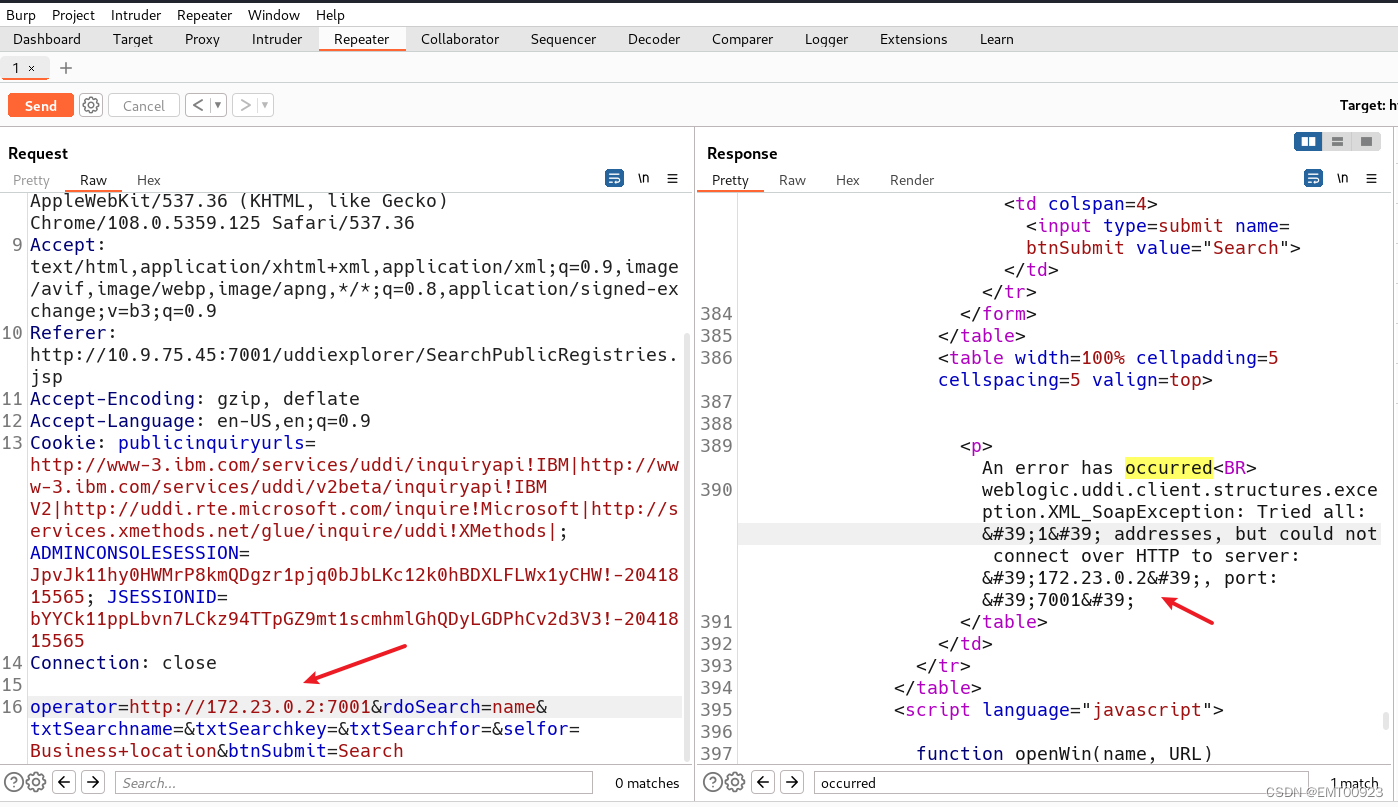Switch to Dashboard tab
This screenshot has height=807, width=1398.
pos(47,39)
